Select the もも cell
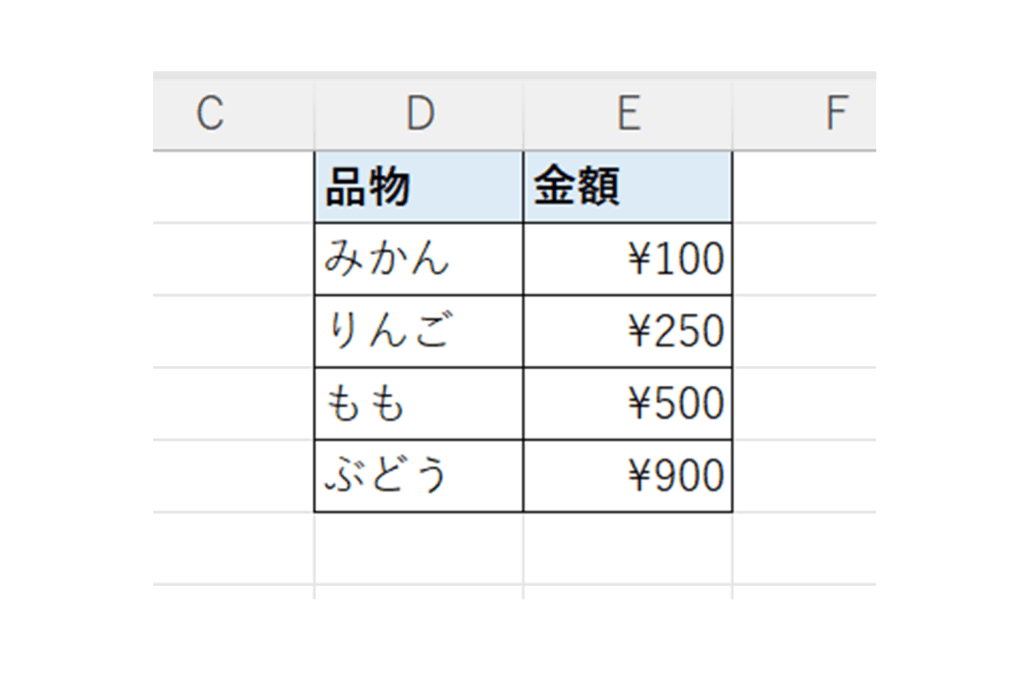This screenshot has width=1024, height=689. pos(418,403)
